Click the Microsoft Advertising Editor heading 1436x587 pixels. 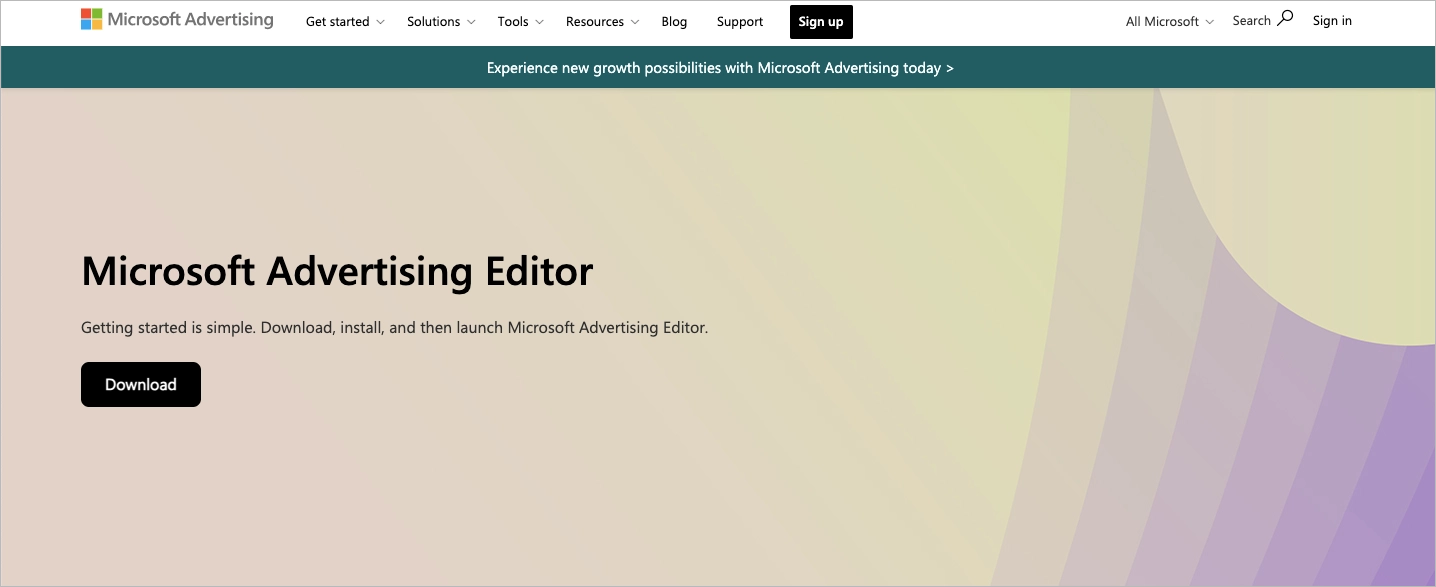[x=337, y=272]
